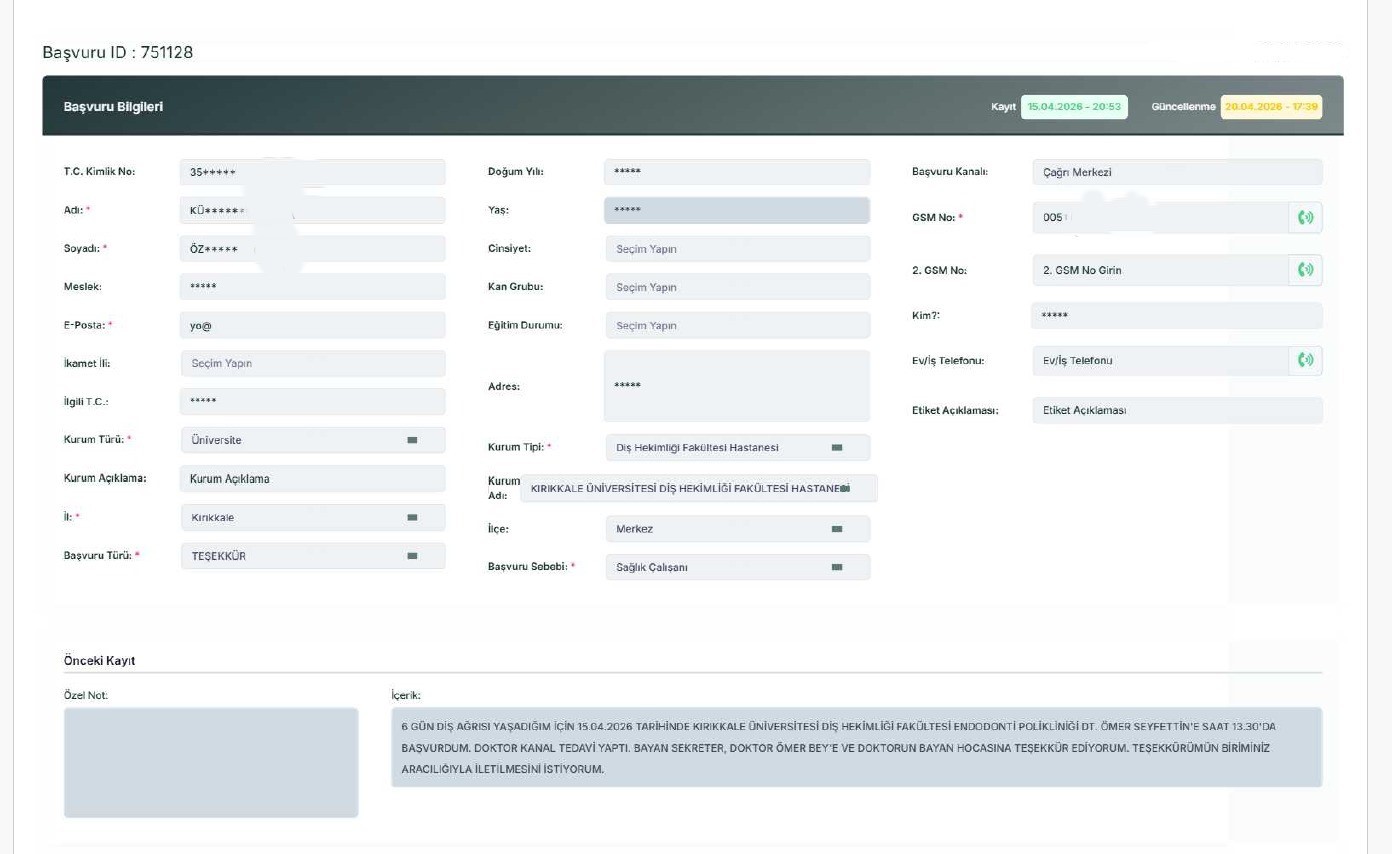Click the Güncellenme date badge in yellow
The image size is (1392, 854).
pos(1271,107)
